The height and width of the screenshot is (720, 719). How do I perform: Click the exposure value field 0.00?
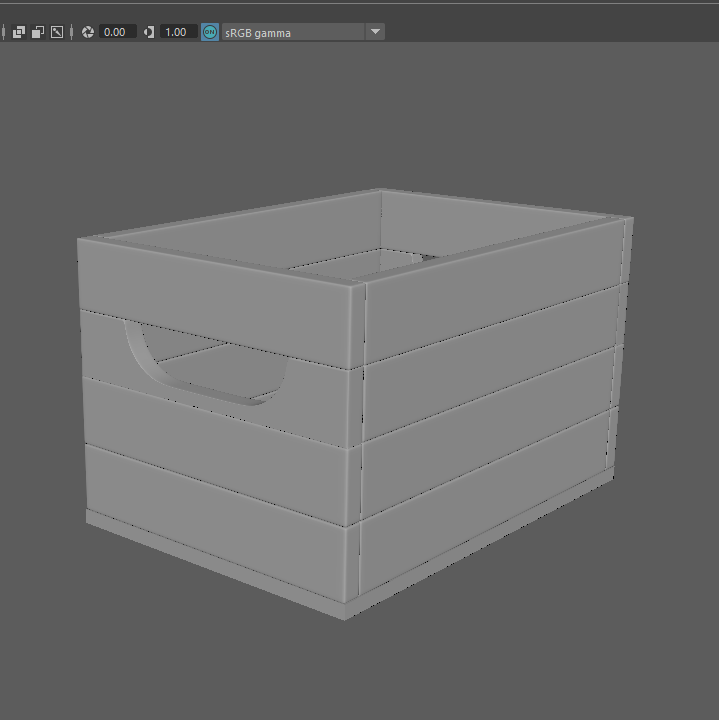coord(116,32)
